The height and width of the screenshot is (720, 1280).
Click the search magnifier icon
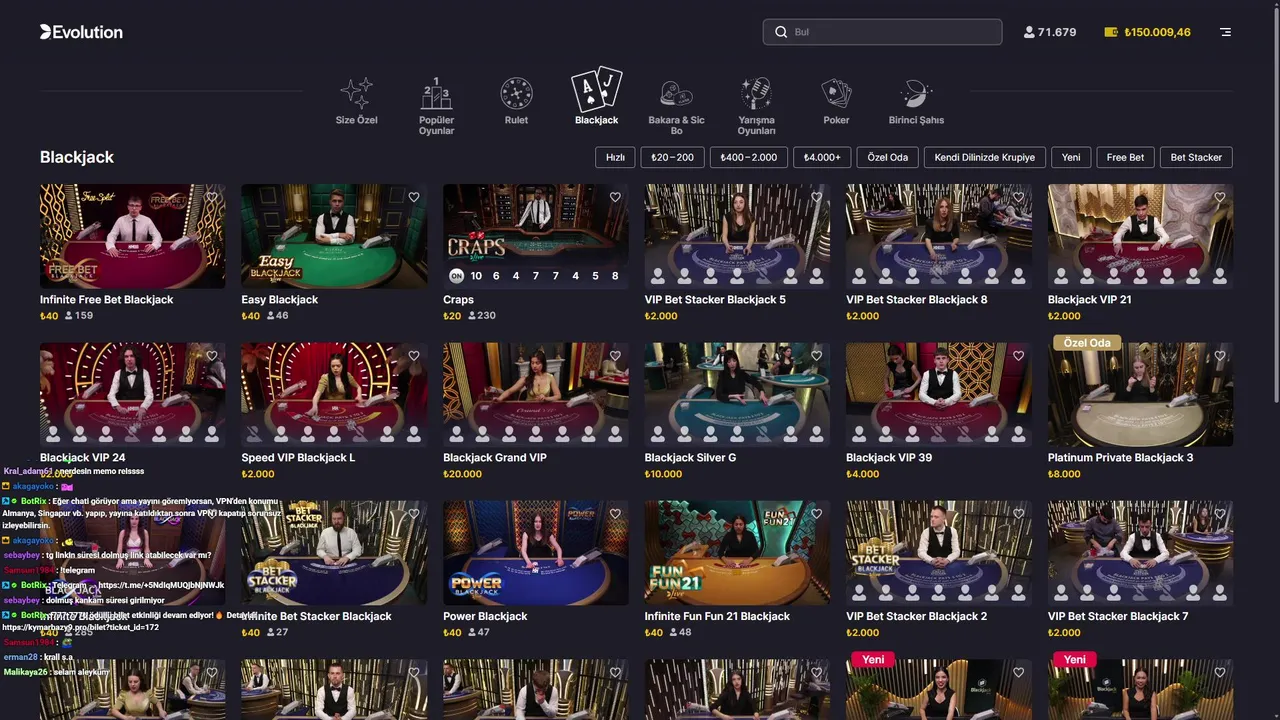781,32
